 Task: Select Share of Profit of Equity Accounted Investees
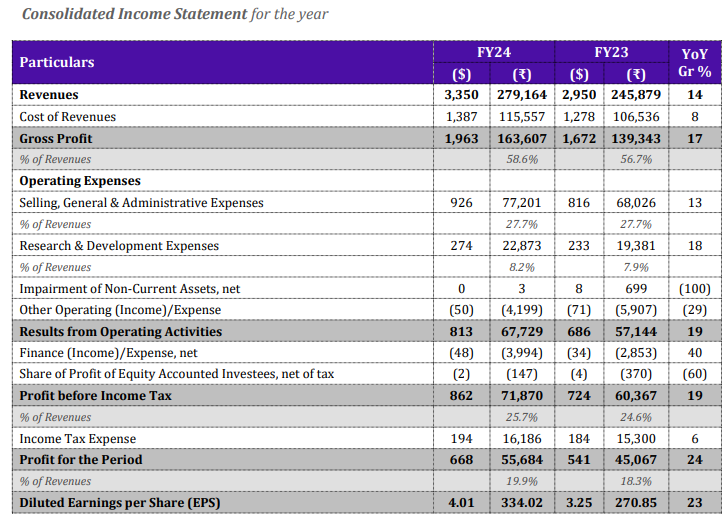click(177, 374)
